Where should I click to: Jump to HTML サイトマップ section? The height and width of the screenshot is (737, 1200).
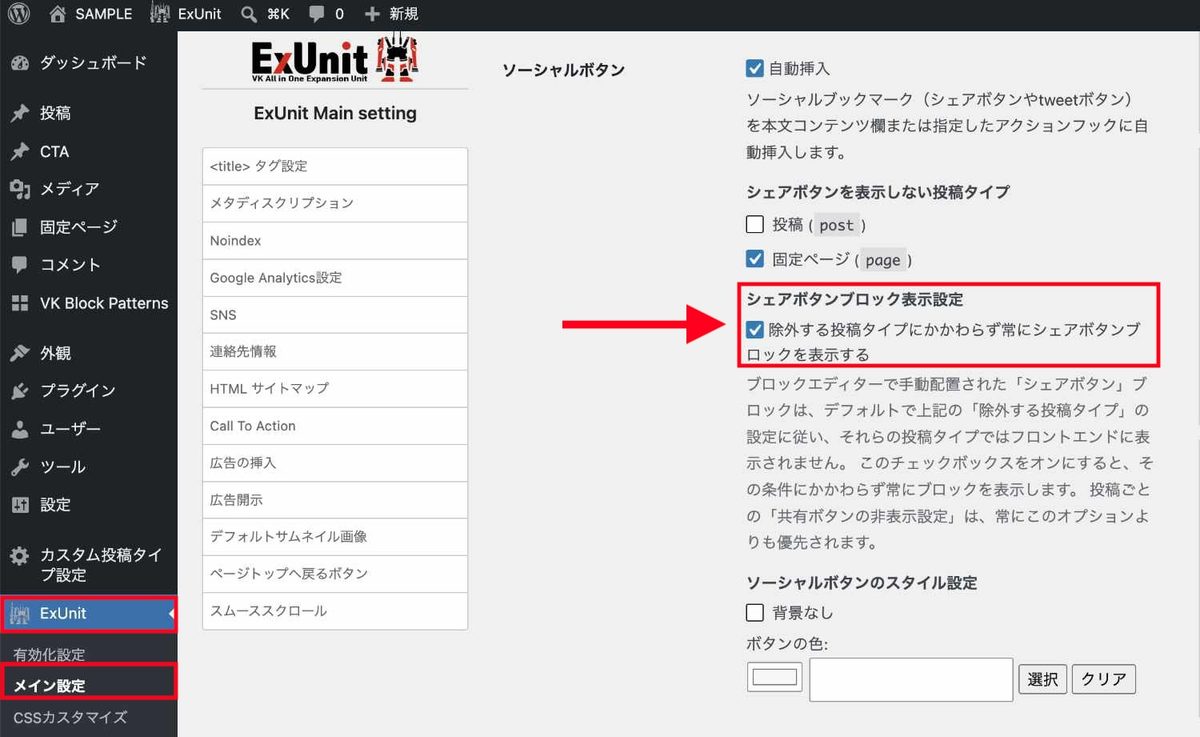click(335, 388)
